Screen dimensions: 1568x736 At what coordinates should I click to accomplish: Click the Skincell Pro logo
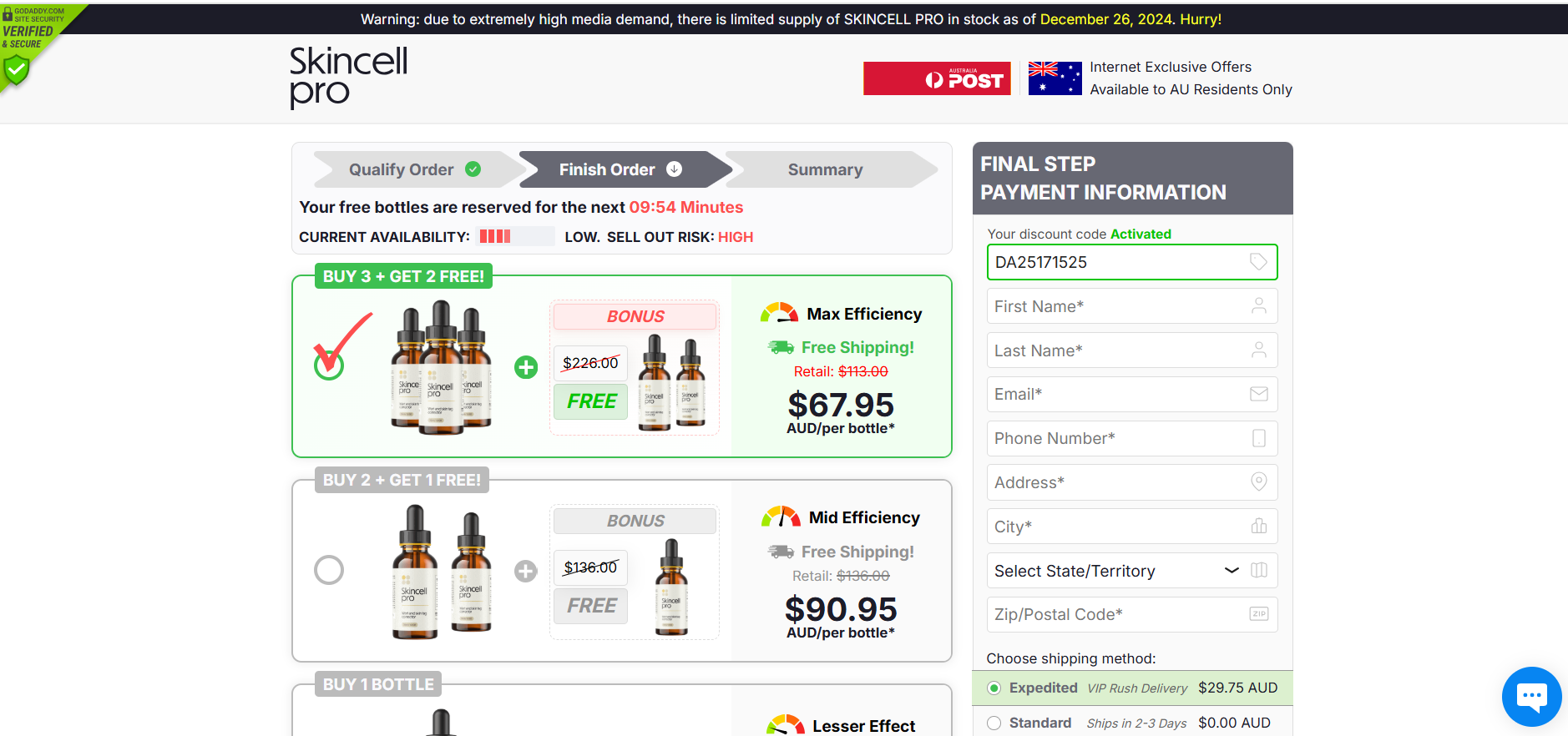click(348, 77)
